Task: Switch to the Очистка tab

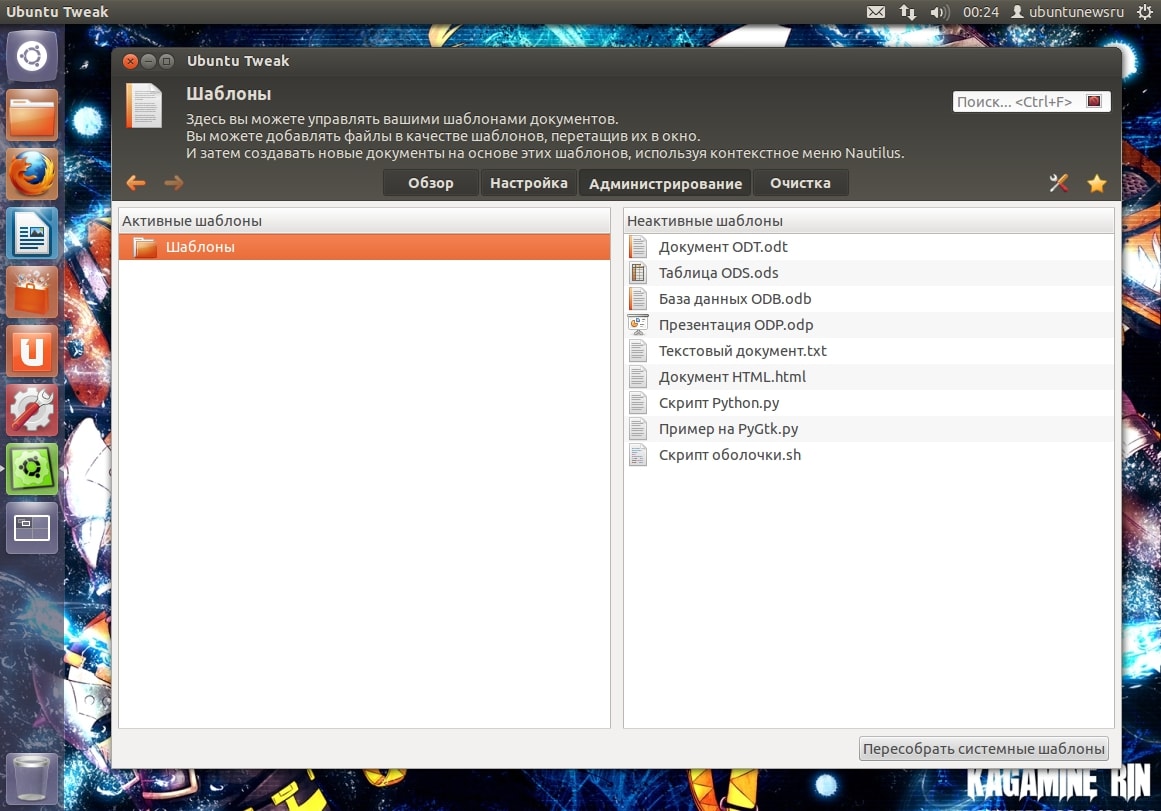Action: pyautogui.click(x=800, y=183)
